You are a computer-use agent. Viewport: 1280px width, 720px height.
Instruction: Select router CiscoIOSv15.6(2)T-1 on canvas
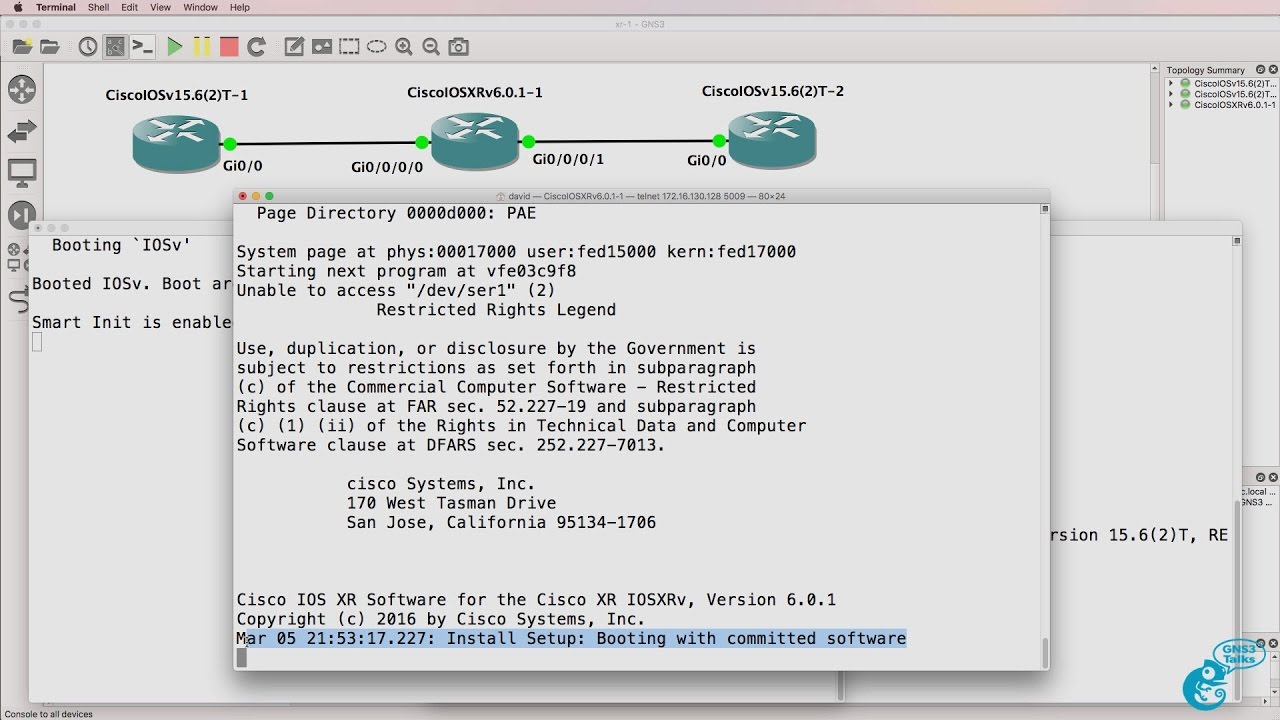point(176,142)
